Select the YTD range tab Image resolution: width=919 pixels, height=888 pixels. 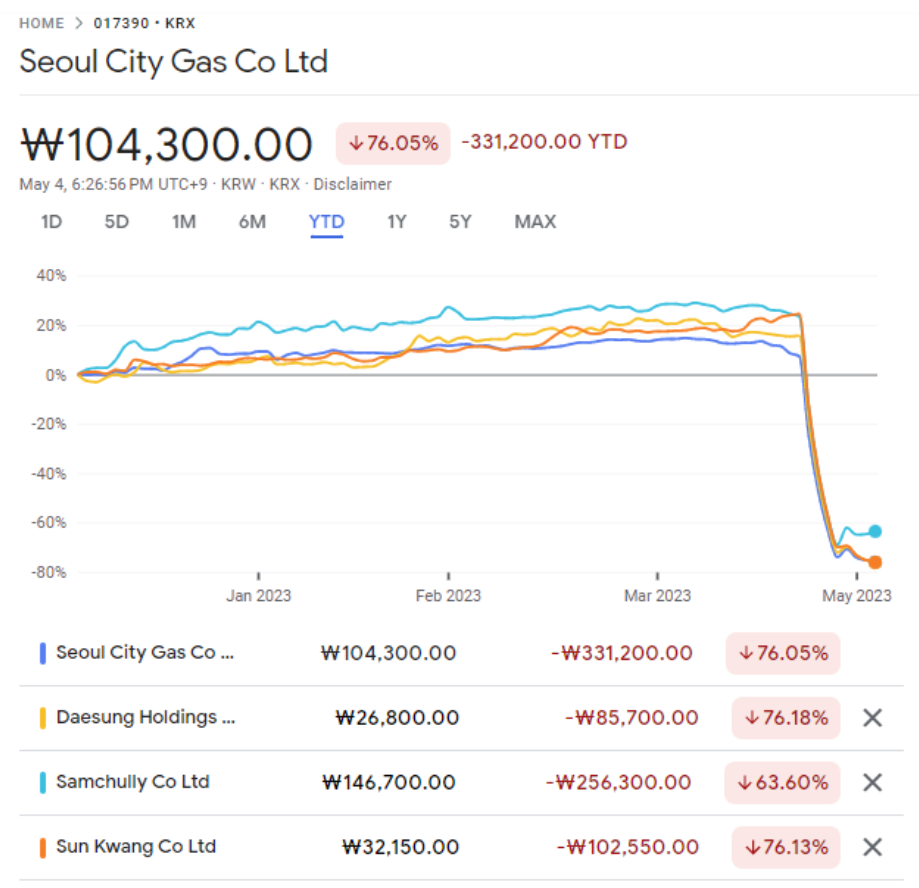(x=326, y=223)
